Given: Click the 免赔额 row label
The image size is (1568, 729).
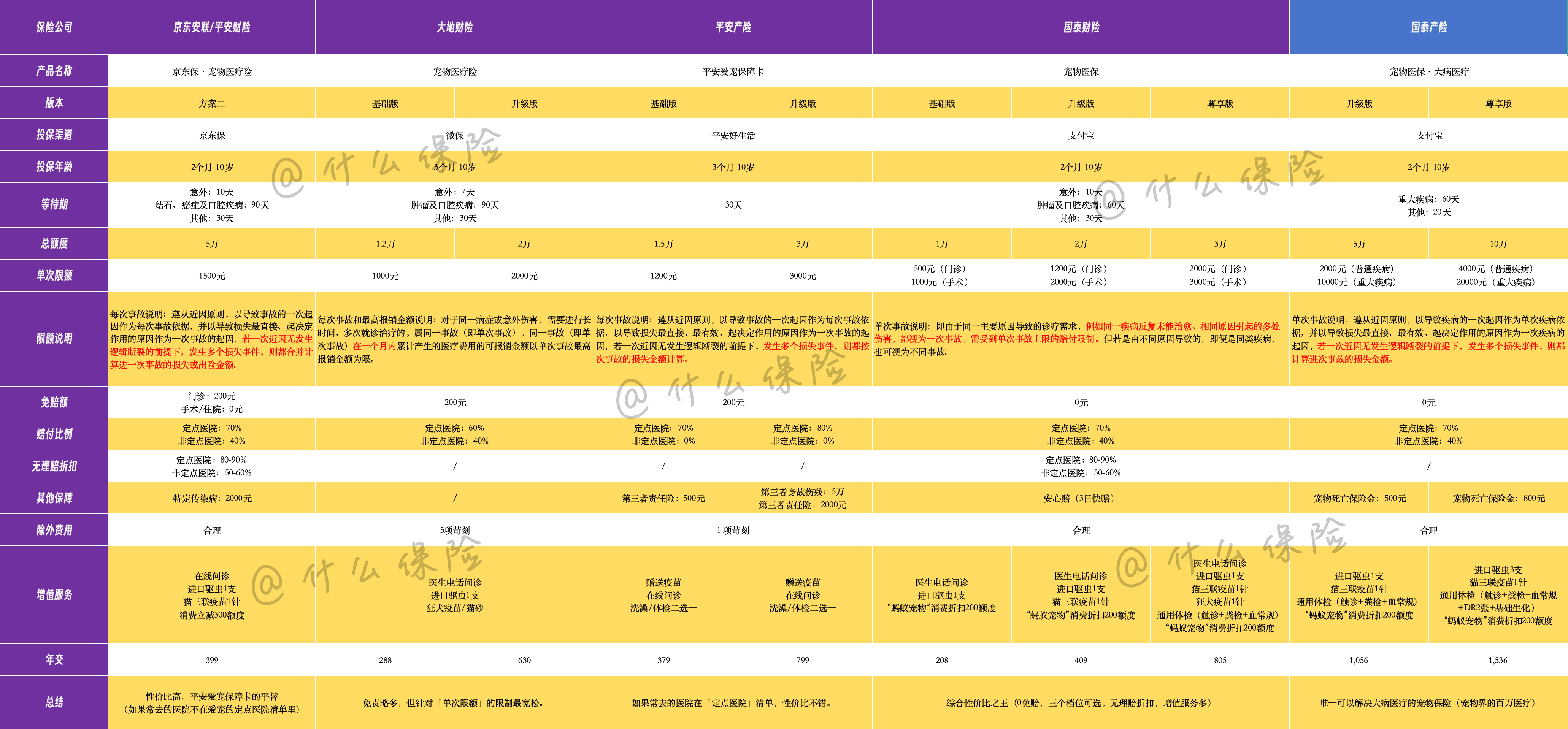Looking at the screenshot, I should pos(54,402).
